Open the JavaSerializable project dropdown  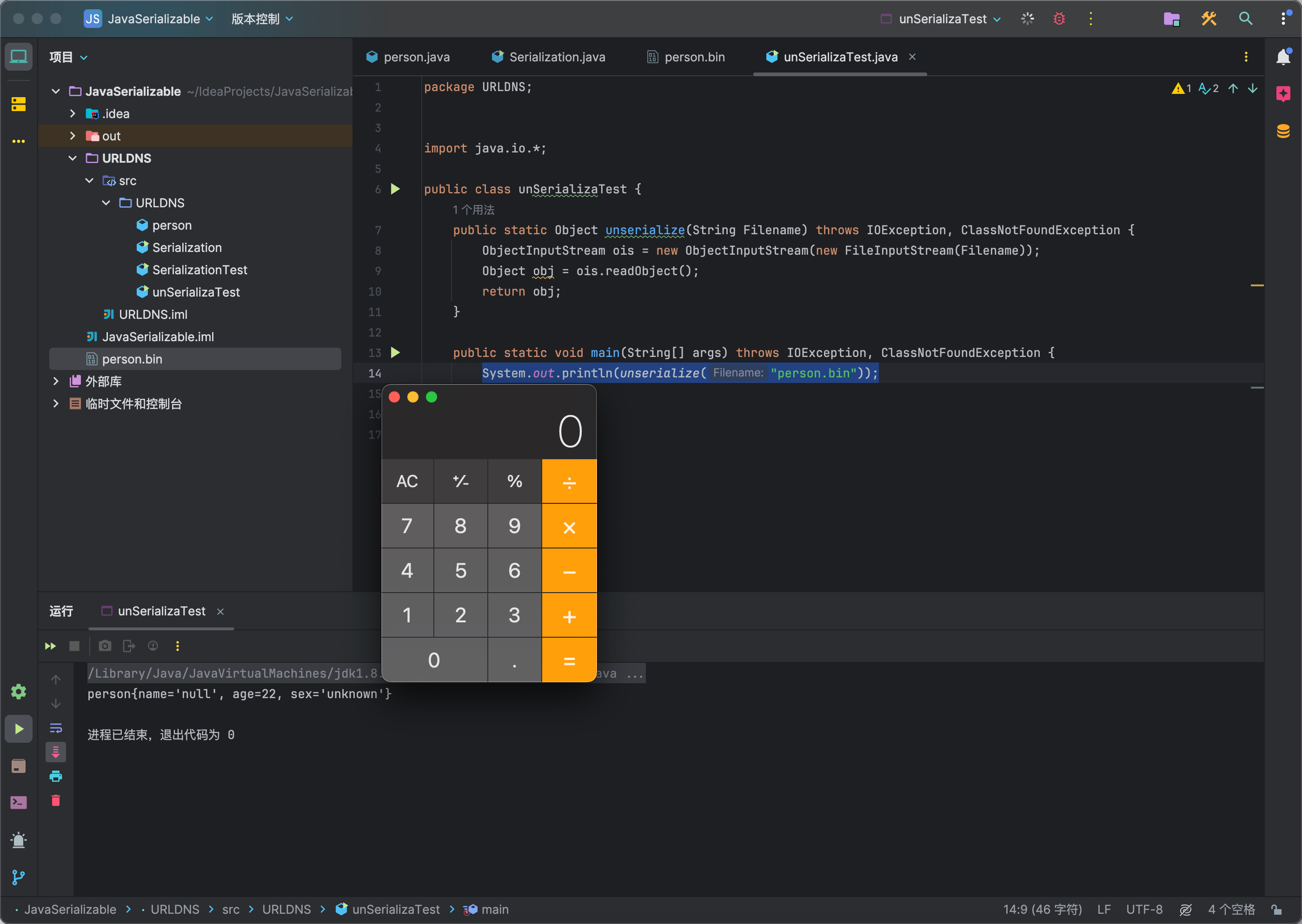tap(149, 19)
